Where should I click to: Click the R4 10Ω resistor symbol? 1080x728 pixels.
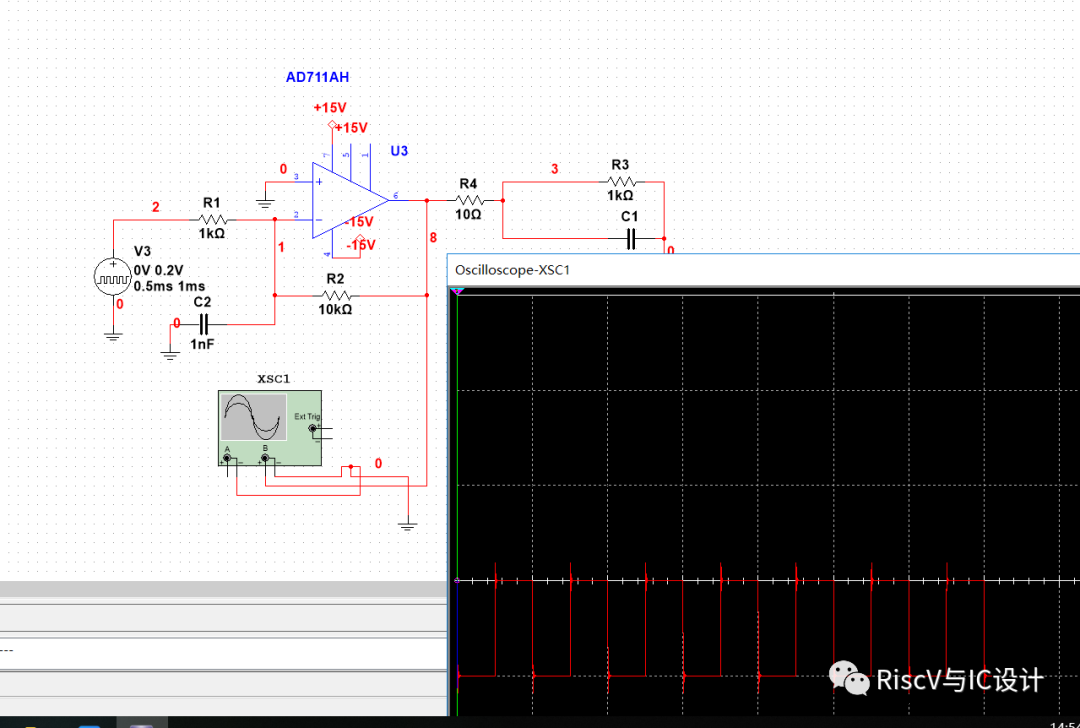[467, 200]
